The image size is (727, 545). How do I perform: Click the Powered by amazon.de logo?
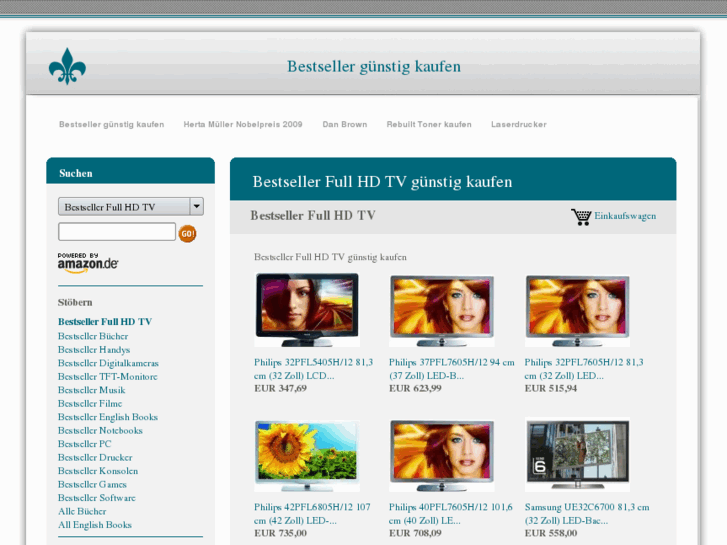(x=88, y=263)
